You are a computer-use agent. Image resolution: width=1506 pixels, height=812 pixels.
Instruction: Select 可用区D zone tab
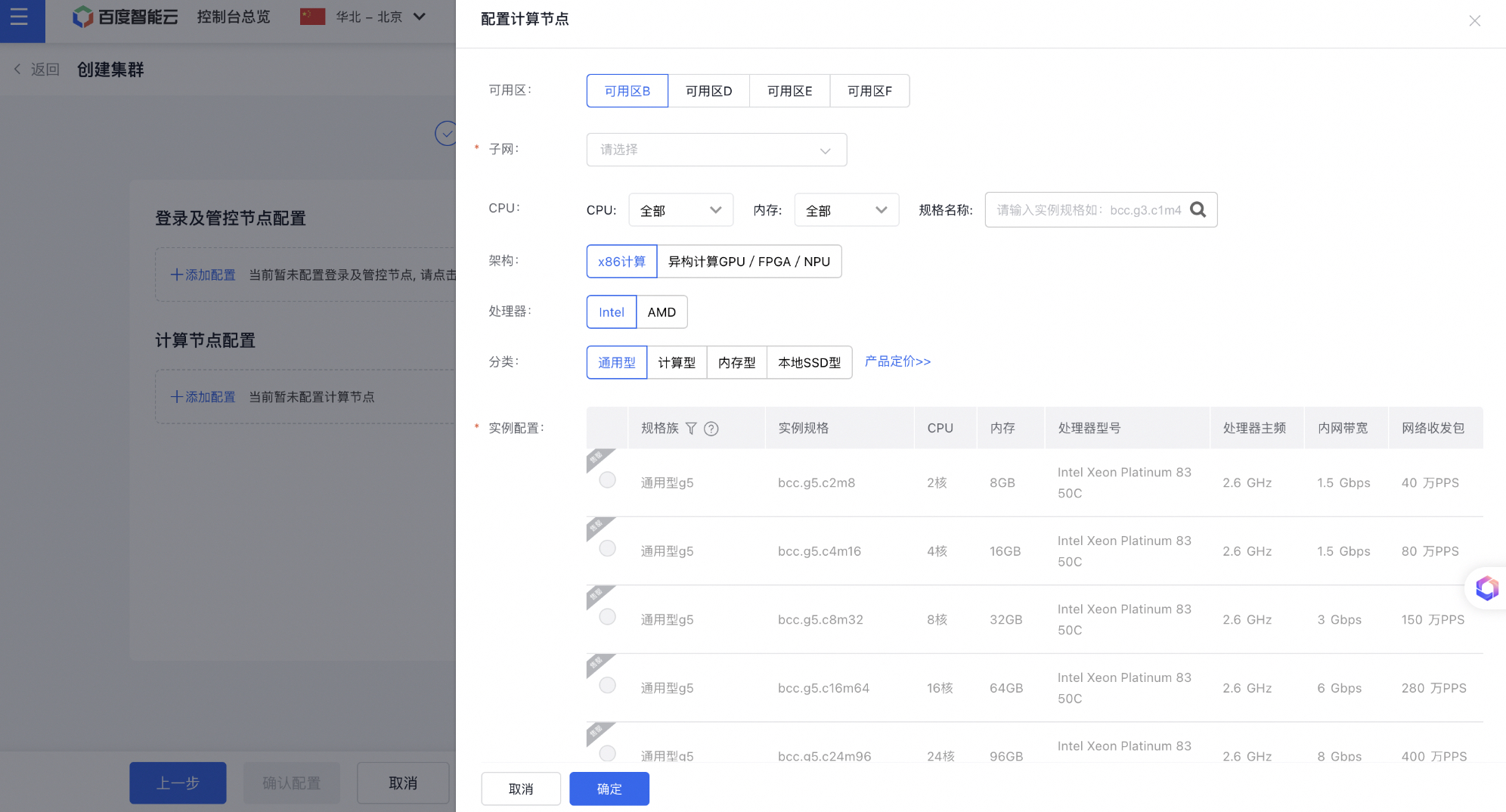coord(708,91)
